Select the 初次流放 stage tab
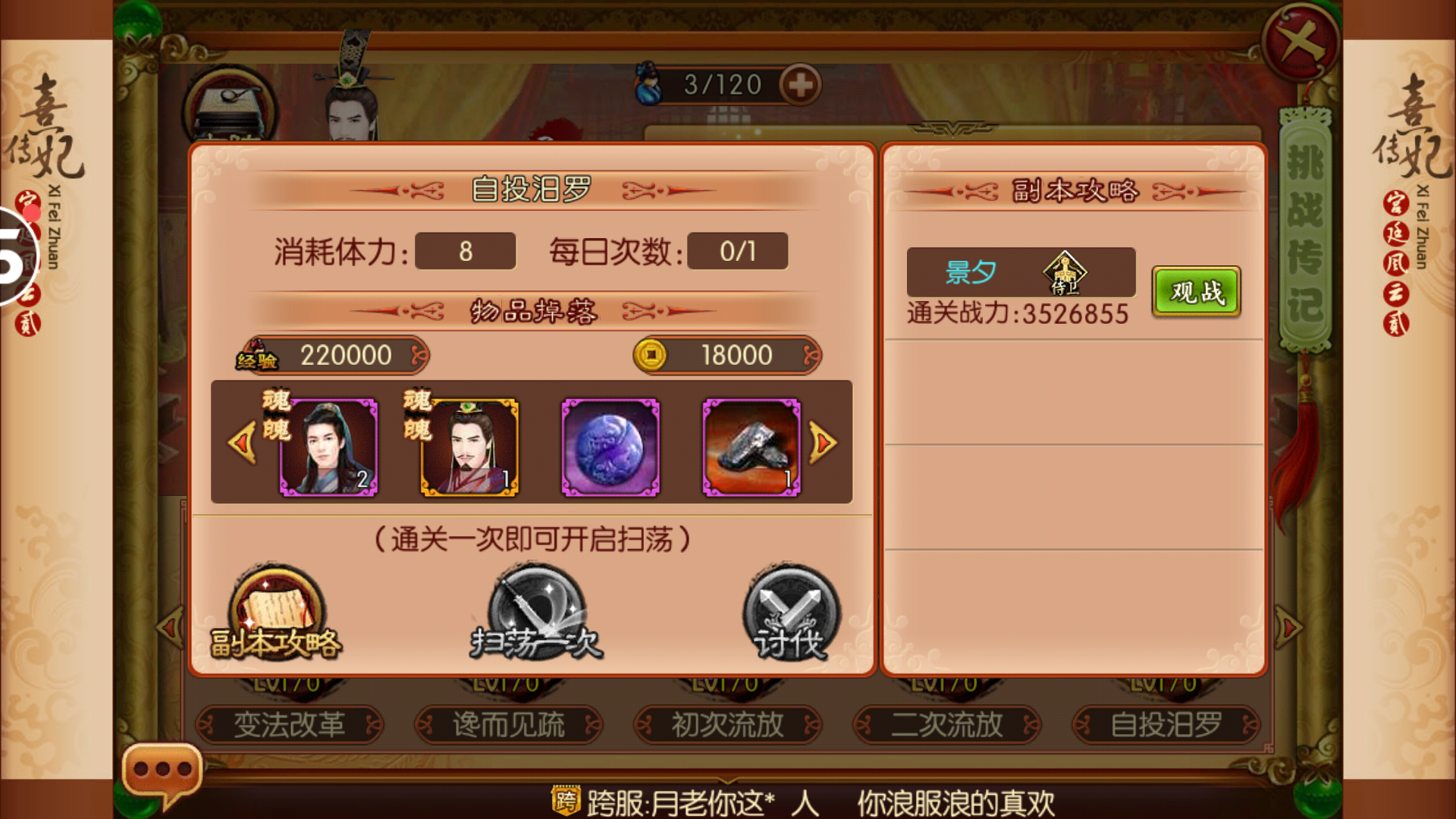This screenshot has width=1456, height=819. point(727,725)
